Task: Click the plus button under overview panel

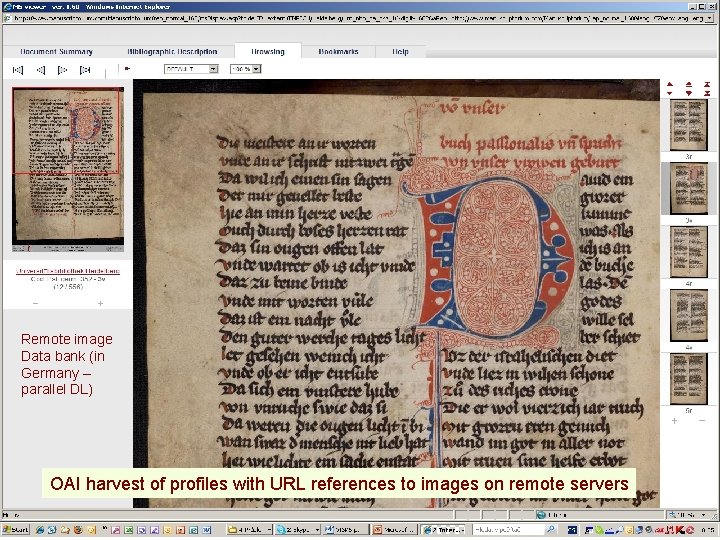Action: (100, 304)
